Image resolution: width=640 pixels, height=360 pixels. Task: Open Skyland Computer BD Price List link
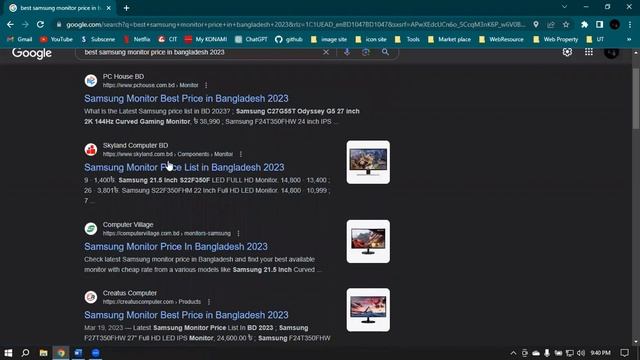184,167
